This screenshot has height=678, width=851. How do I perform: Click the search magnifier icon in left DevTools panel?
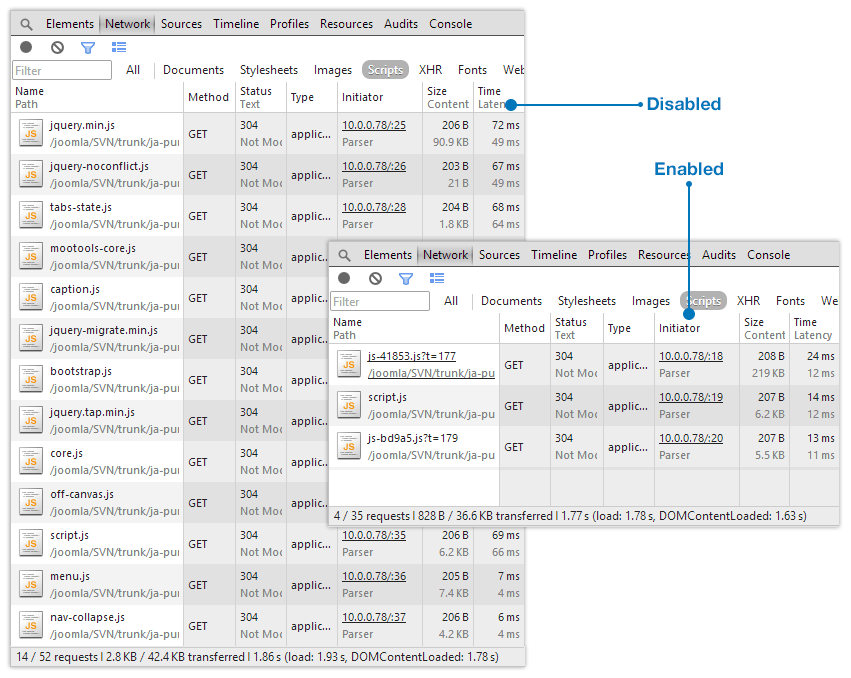coord(26,24)
